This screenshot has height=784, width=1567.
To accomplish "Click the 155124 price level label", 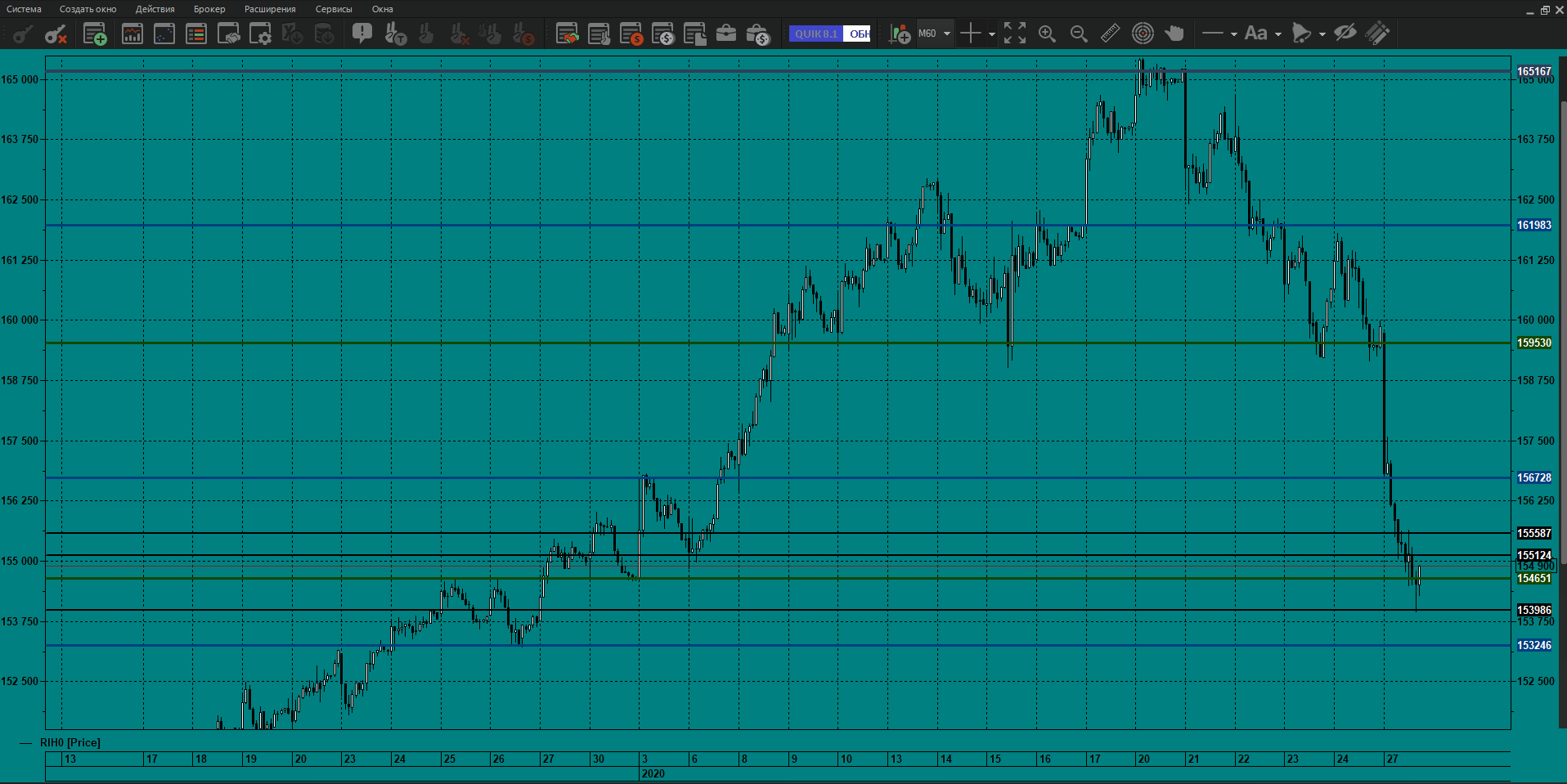I will pyautogui.click(x=1534, y=555).
